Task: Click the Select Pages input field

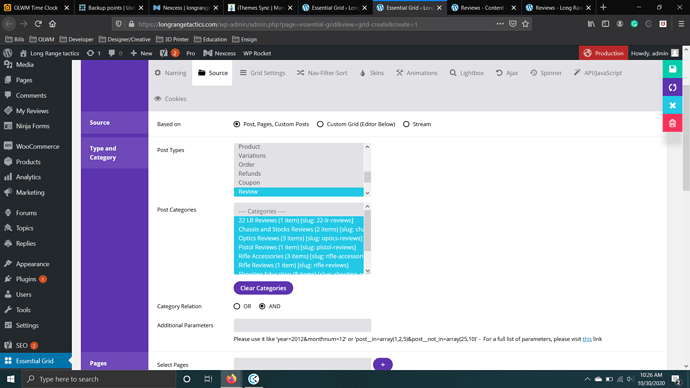Action: click(302, 364)
